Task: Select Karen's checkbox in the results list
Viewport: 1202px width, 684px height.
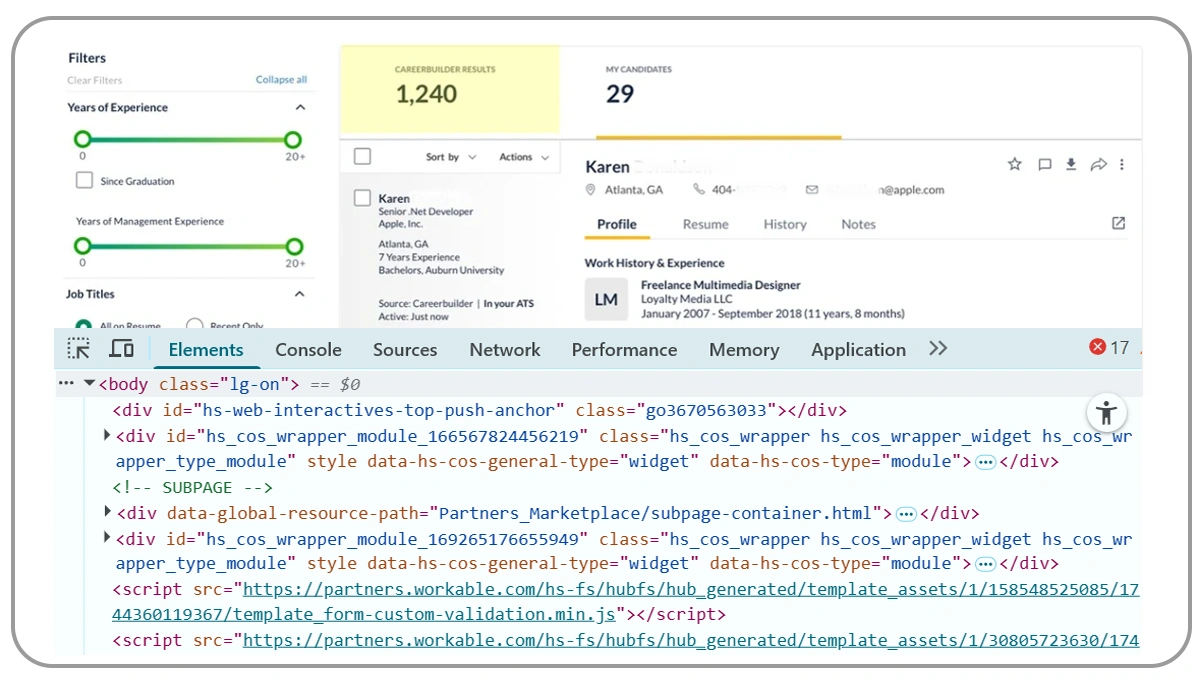Action: (362, 199)
